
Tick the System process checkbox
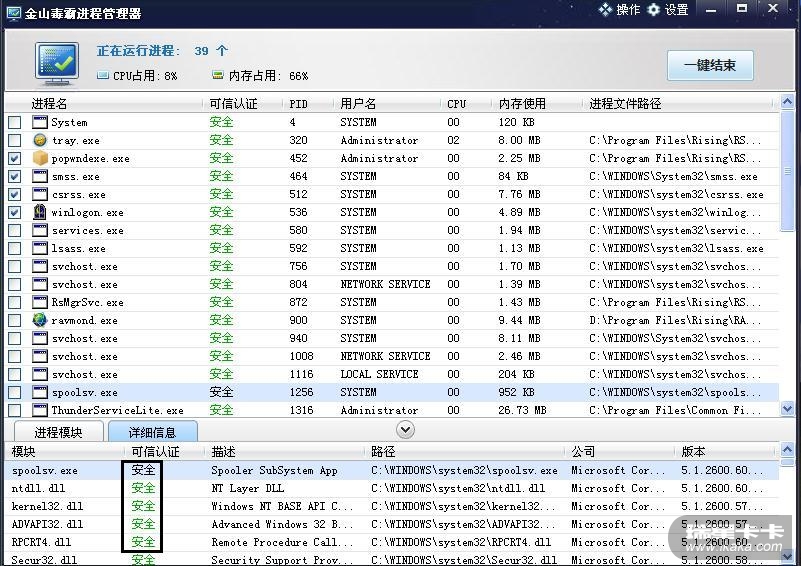point(14,122)
